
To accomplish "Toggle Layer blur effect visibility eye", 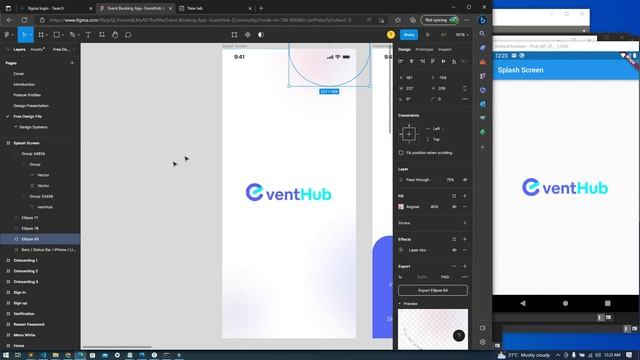I will 454,250.
